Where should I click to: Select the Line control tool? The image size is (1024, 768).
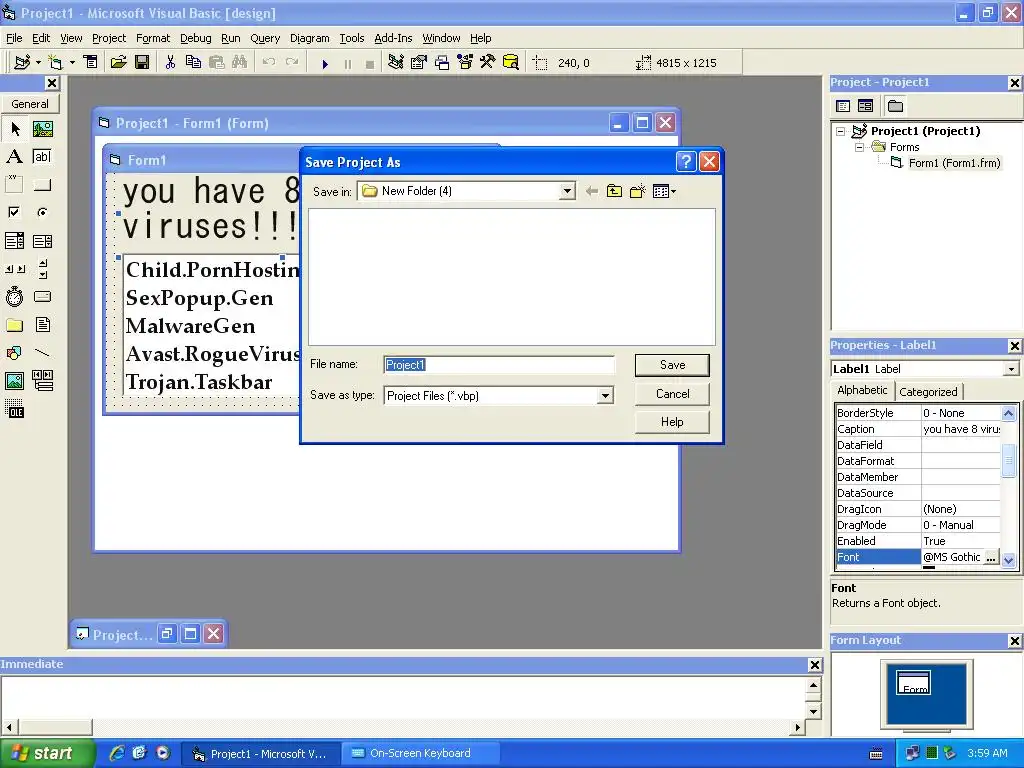[x=42, y=353]
